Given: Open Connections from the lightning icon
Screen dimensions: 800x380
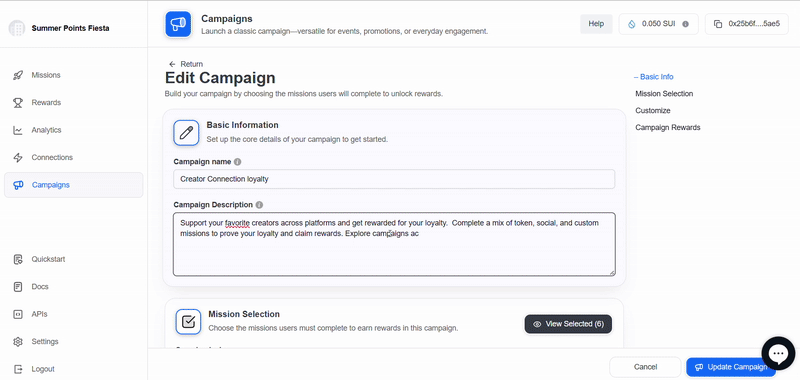Looking at the screenshot, I should click(18, 158).
